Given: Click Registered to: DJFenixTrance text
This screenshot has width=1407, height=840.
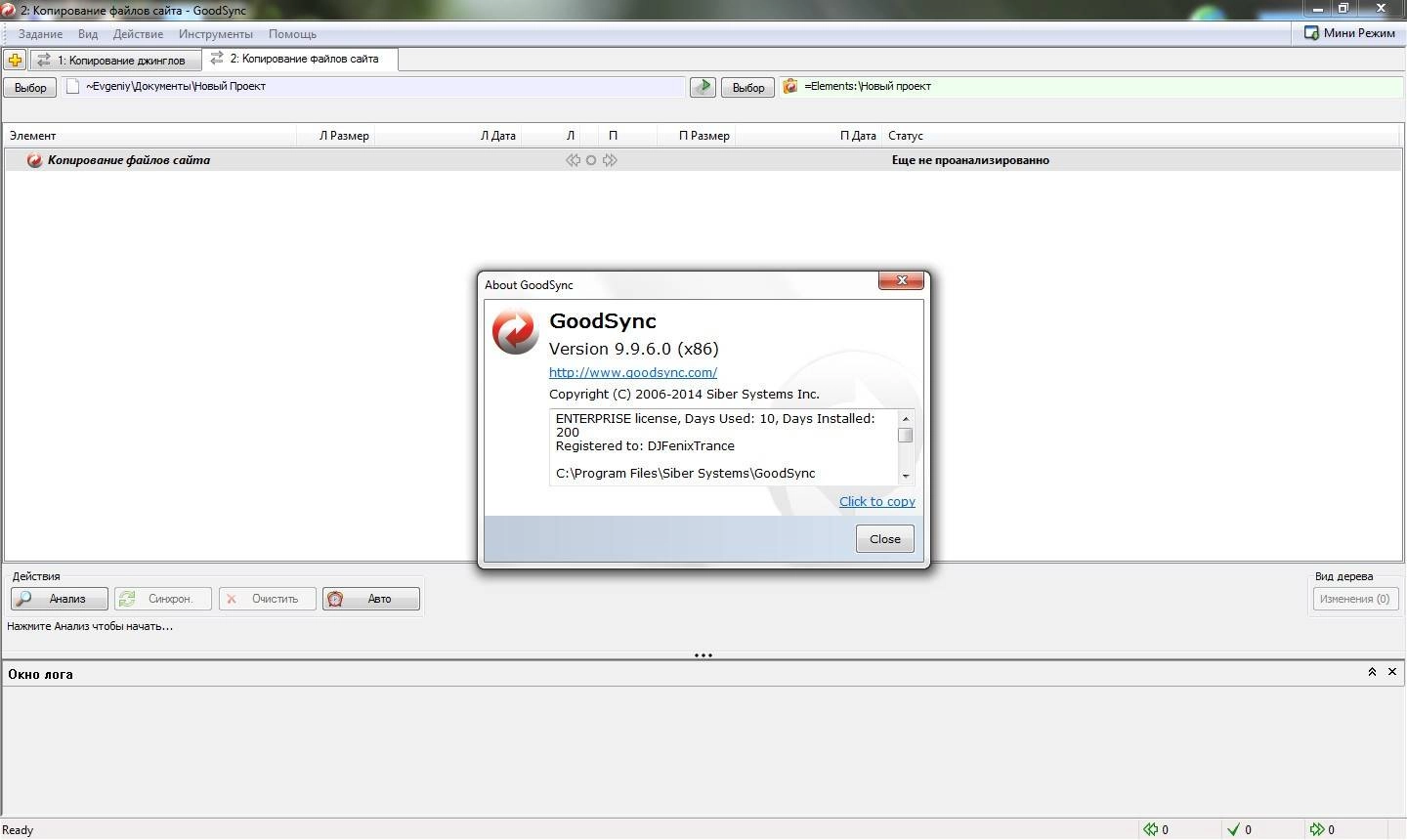Looking at the screenshot, I should [645, 445].
